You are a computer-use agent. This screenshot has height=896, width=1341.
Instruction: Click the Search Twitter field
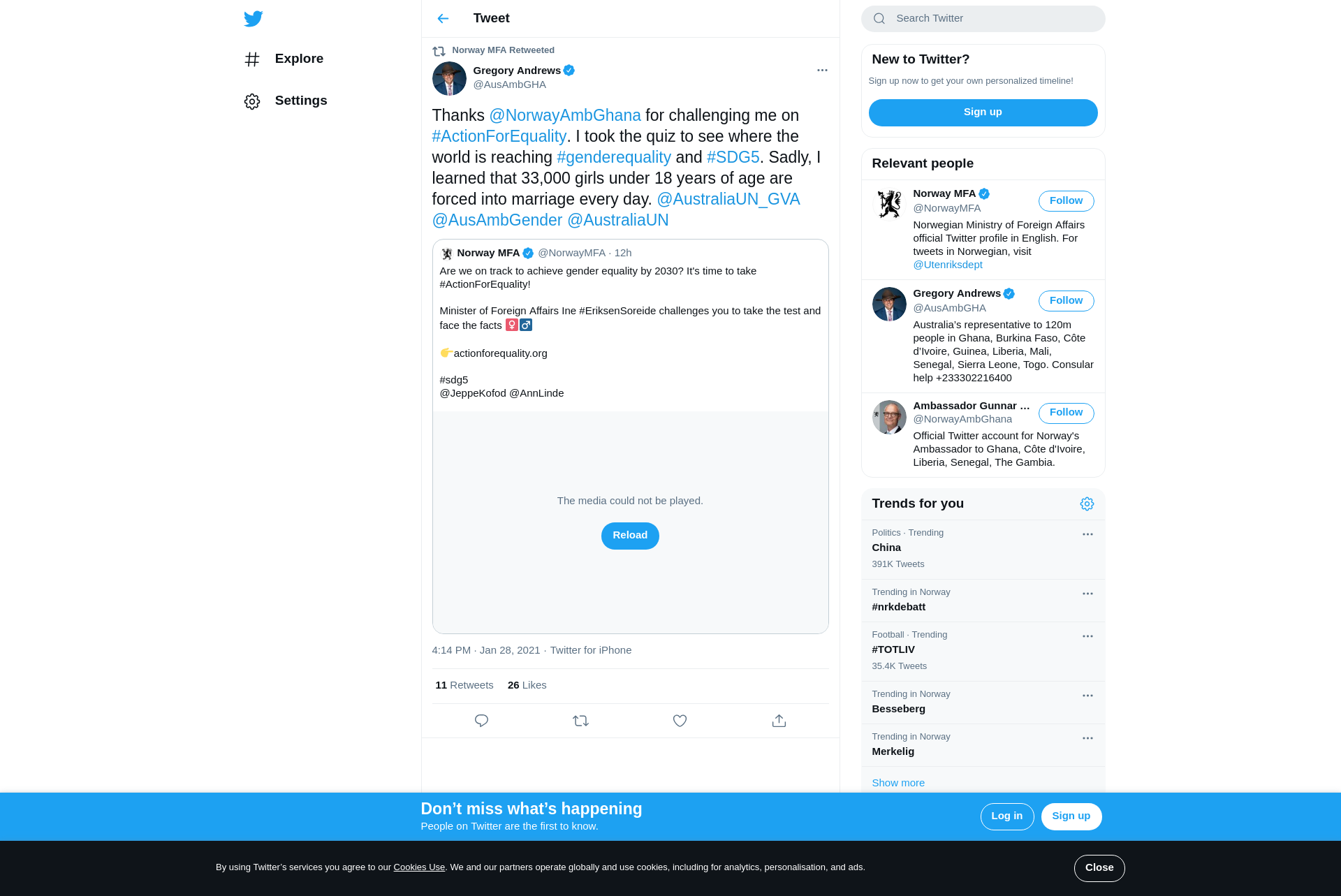(983, 19)
